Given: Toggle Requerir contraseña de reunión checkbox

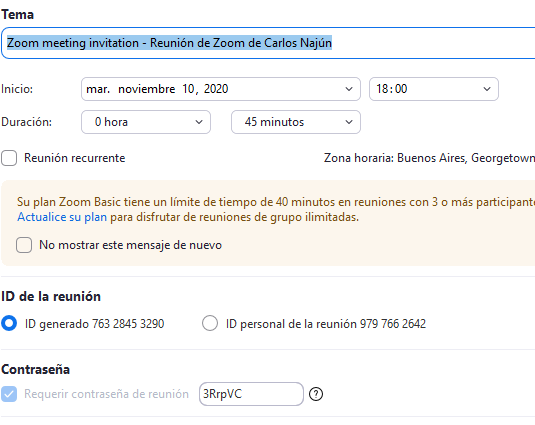Looking at the screenshot, I should point(9,394).
